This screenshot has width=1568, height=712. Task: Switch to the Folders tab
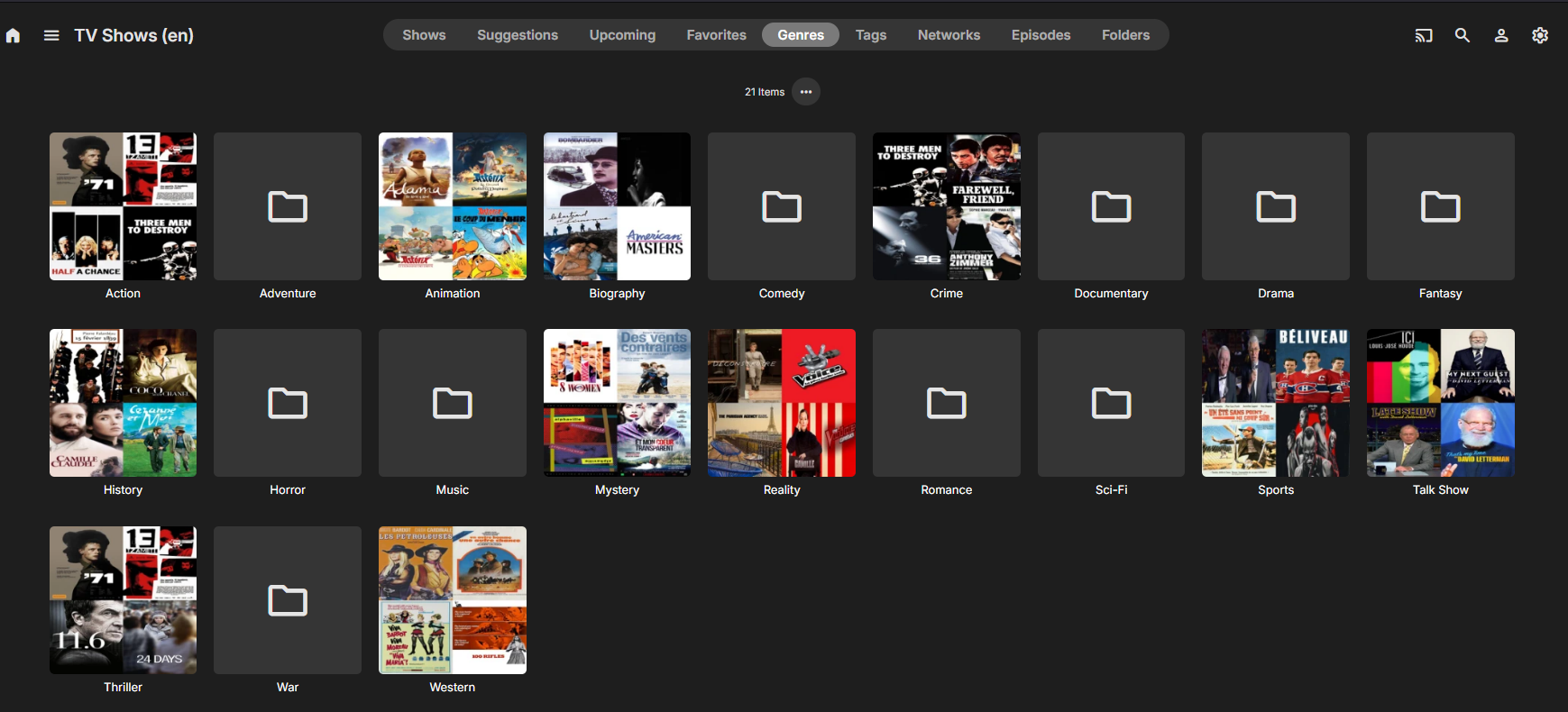point(1126,35)
